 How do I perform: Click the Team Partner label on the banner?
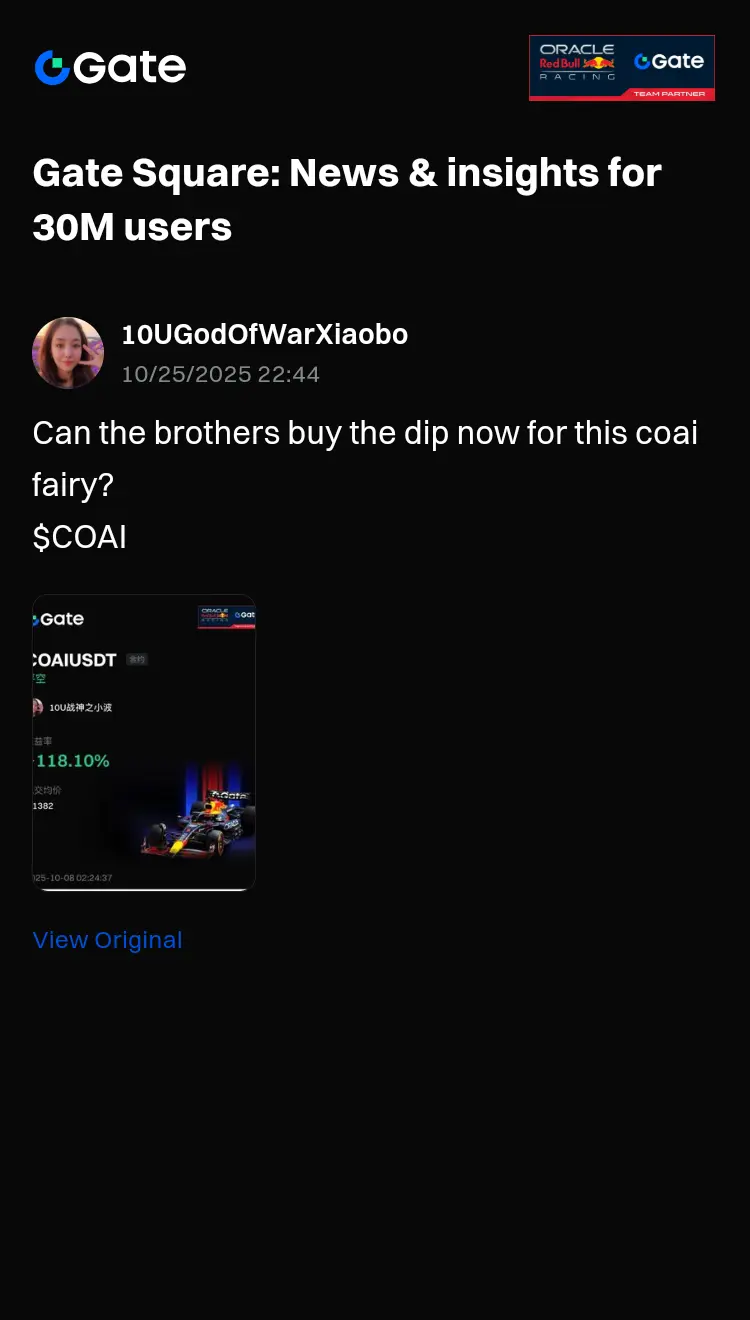click(669, 94)
